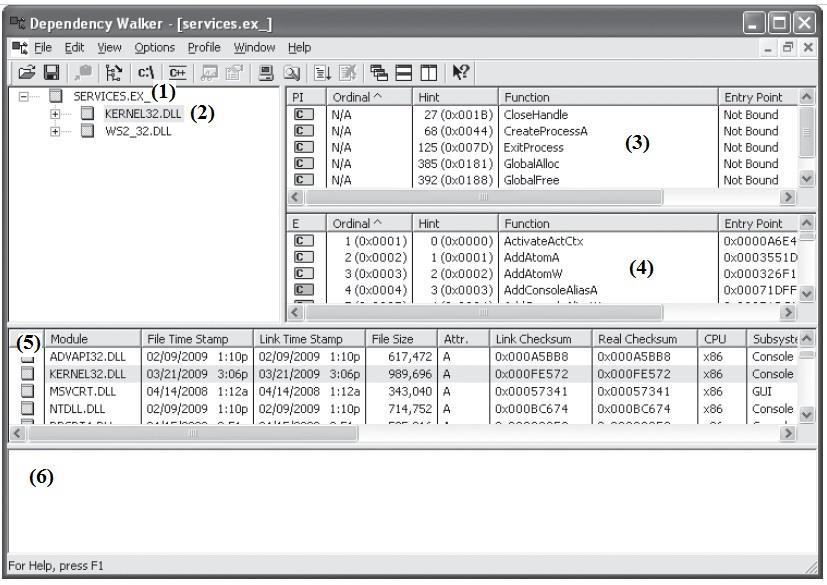
Task: Click the Tile Horizontally toolbar icon
Action: pyautogui.click(x=403, y=72)
